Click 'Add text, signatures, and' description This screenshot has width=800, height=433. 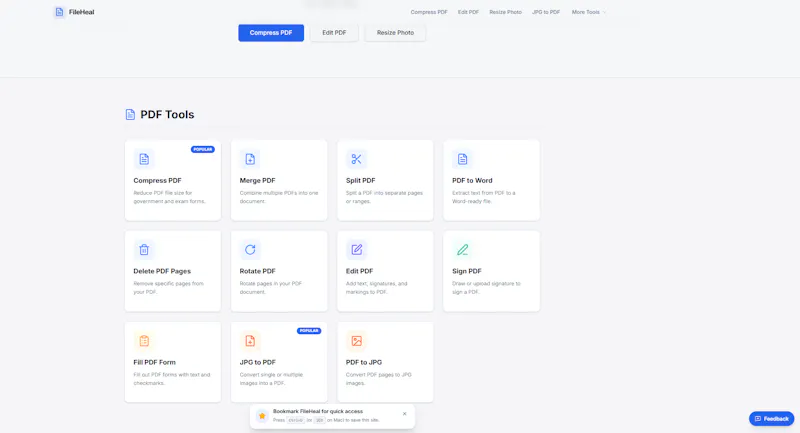coord(377,288)
